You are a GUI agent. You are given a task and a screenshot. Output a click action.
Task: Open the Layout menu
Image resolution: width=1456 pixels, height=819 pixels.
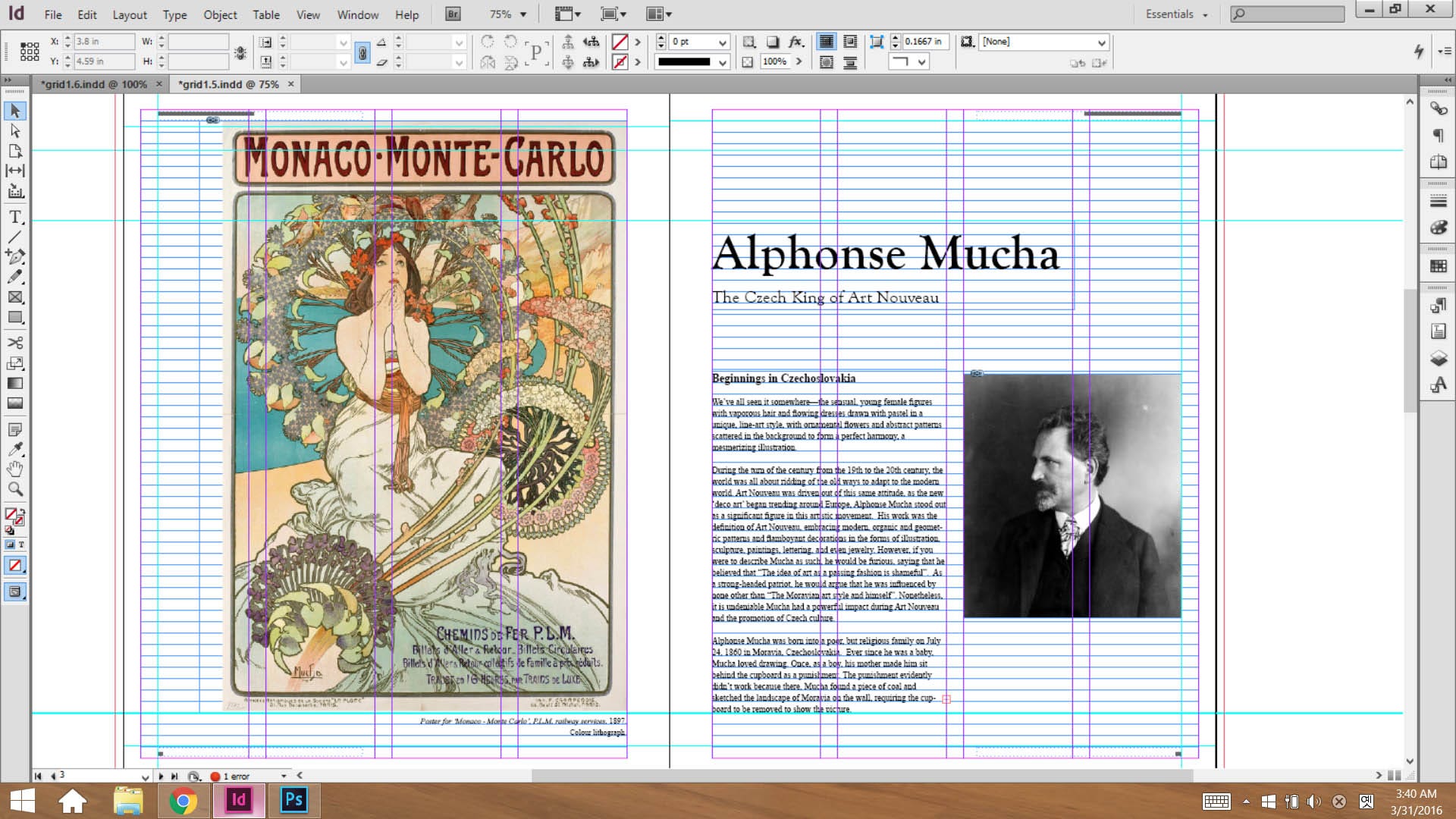[x=129, y=14]
